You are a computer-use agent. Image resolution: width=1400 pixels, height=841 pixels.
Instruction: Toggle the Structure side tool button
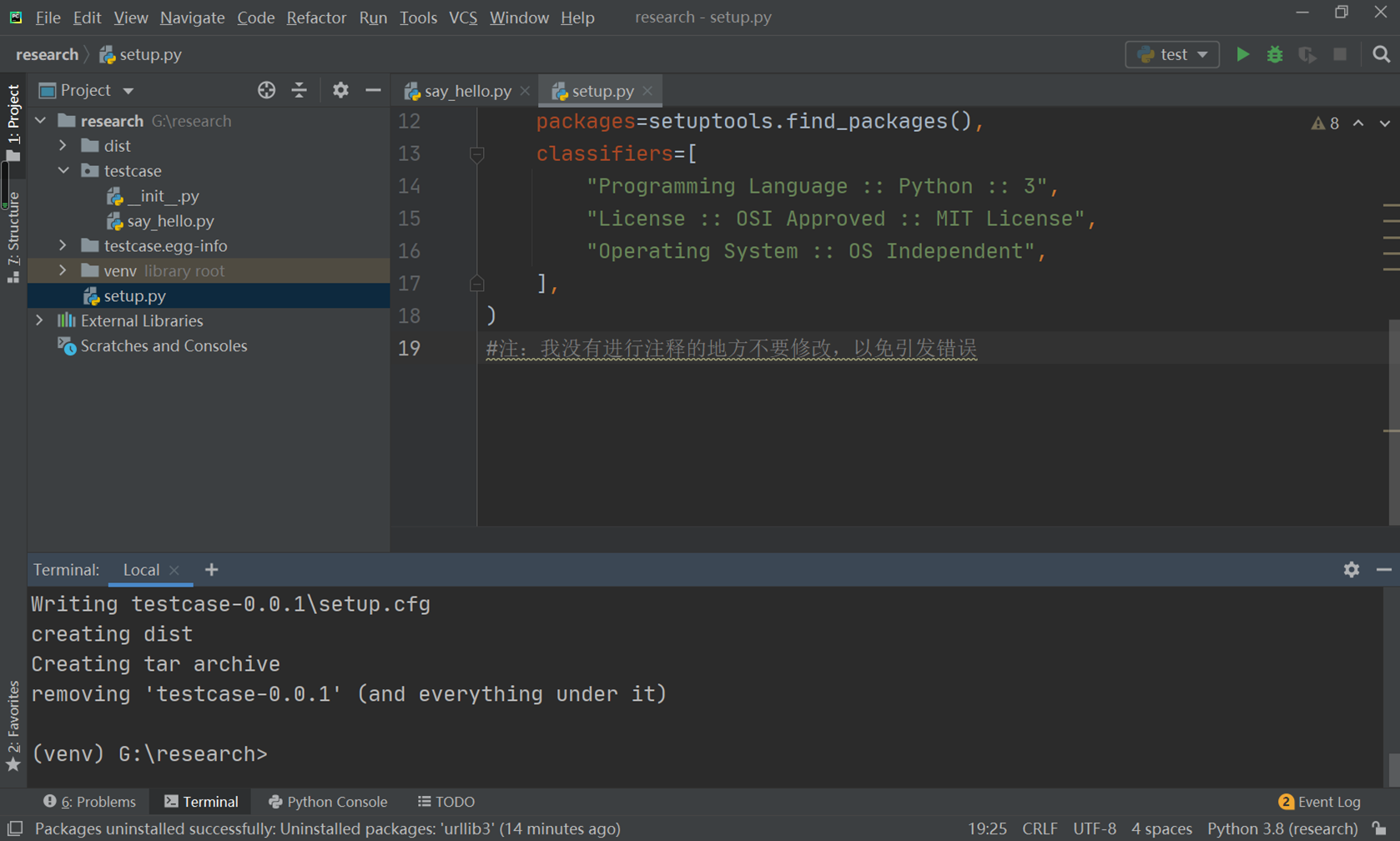13,238
